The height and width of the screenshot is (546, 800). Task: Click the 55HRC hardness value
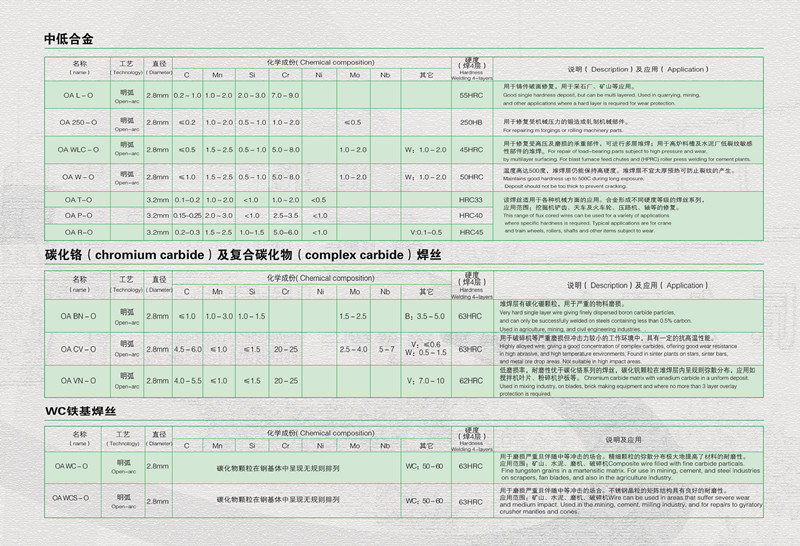[x=471, y=95]
